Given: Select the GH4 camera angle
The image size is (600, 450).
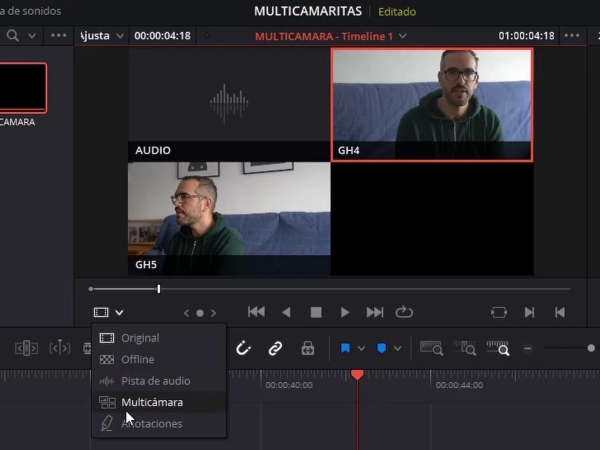Looking at the screenshot, I should pyautogui.click(x=431, y=104).
